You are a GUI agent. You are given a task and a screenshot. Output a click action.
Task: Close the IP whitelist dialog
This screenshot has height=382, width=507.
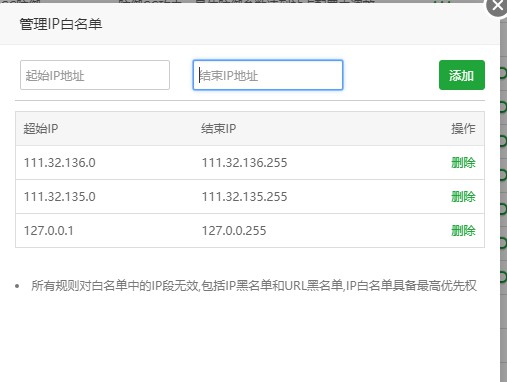click(497, 5)
